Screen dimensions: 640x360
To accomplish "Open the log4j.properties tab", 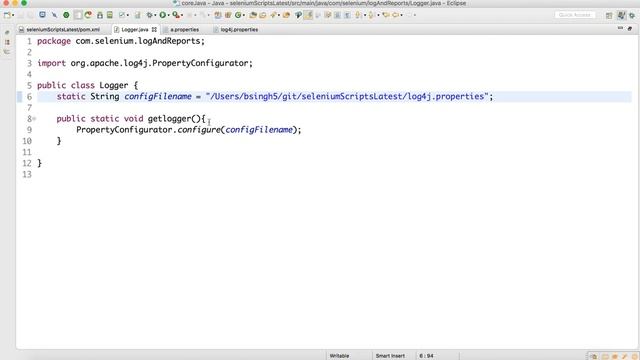I will pyautogui.click(x=239, y=30).
